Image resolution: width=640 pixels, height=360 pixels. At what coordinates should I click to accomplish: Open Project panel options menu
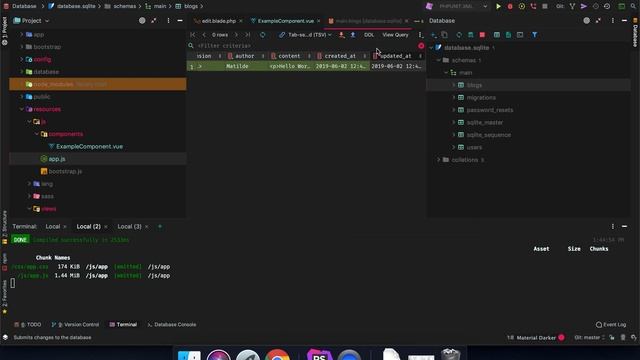pyautogui.click(x=168, y=21)
